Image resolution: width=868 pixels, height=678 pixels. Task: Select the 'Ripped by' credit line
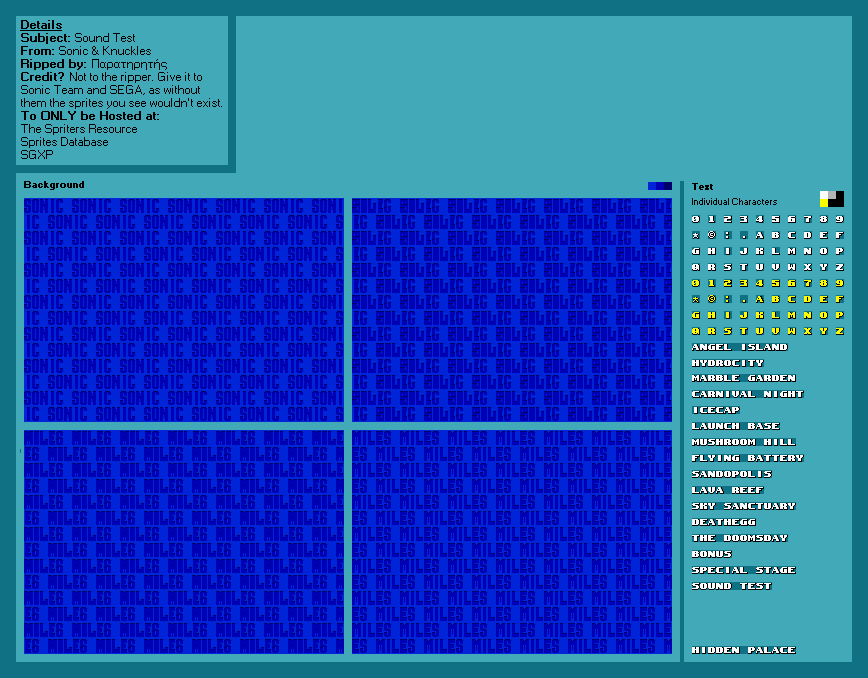tap(94, 64)
